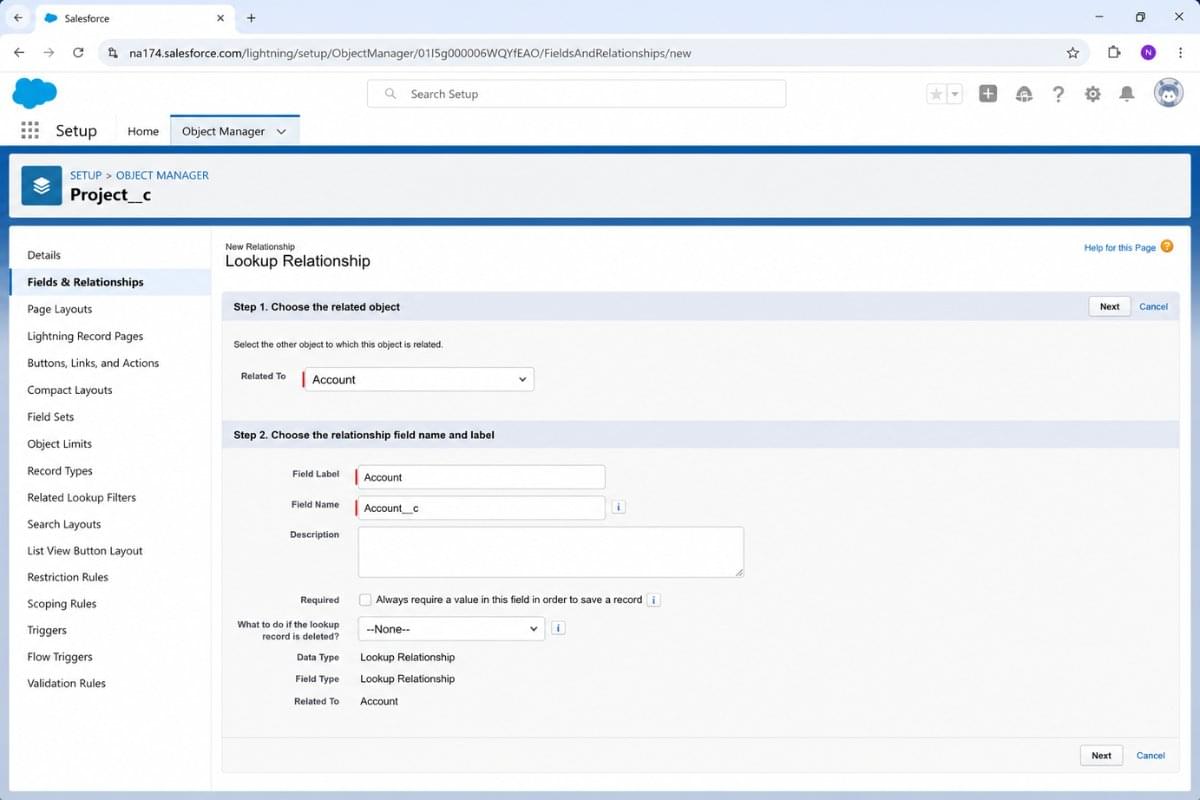1200x800 pixels.
Task: Click the orange Help for this Page icon
Action: pos(1166,246)
